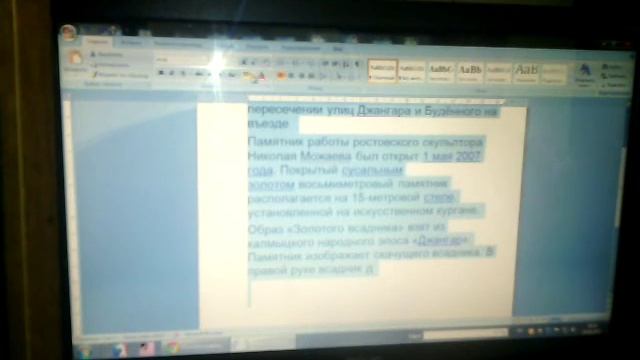Screen dimensions: 640x360
Task: Switch to the Разметка страницы tab
Action: pyautogui.click(x=178, y=44)
